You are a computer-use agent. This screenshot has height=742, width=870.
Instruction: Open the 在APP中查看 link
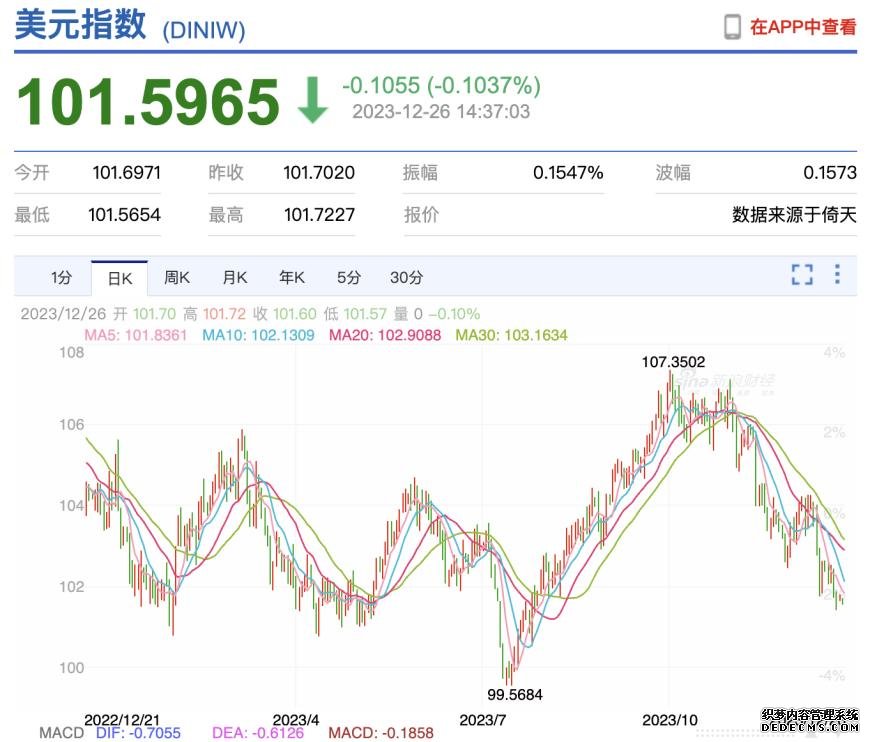(x=803, y=27)
